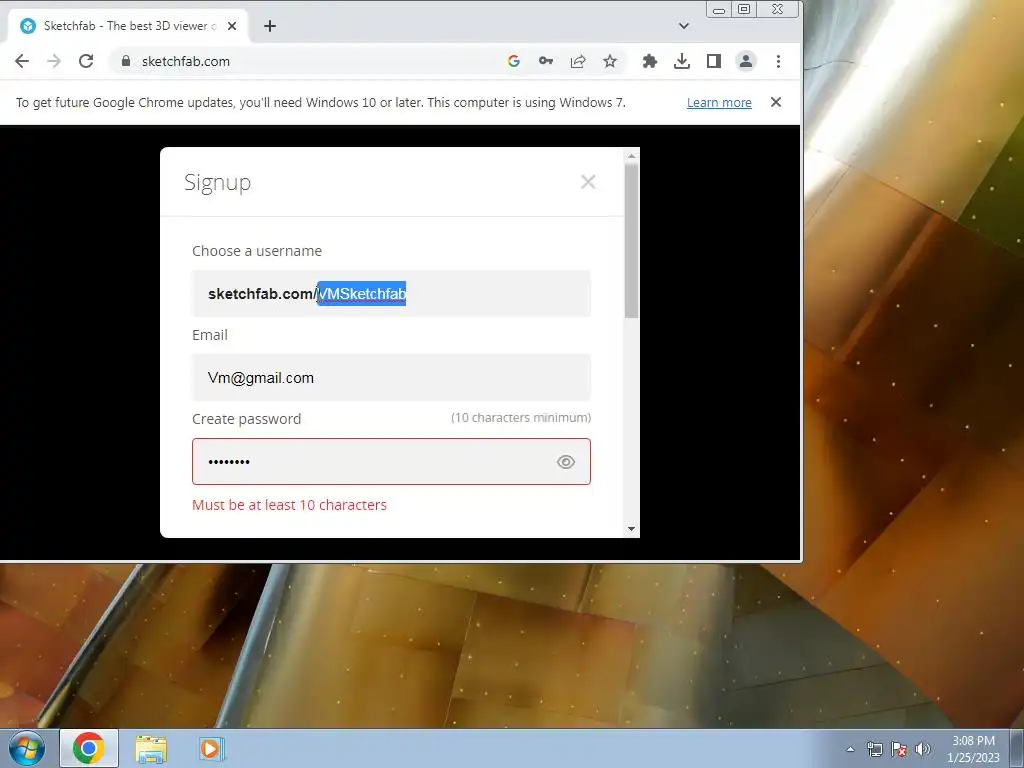Share this page icon
Image resolution: width=1024 pixels, height=768 pixels.
pyautogui.click(x=578, y=61)
